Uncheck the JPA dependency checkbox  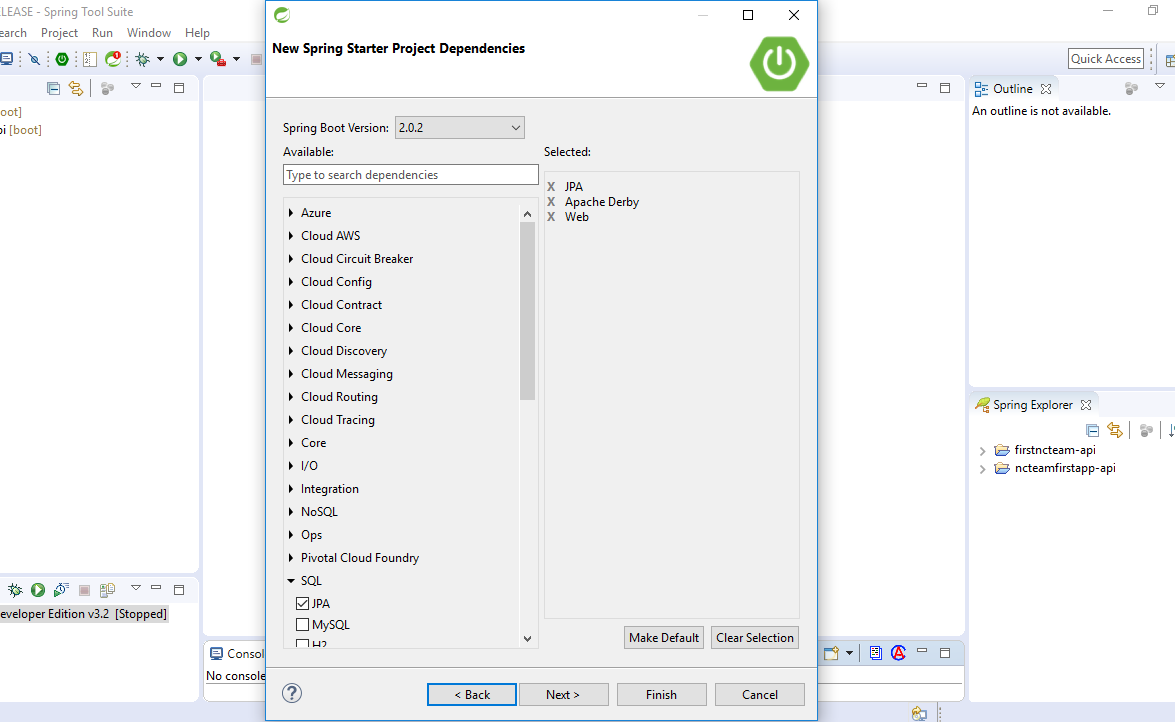303,602
